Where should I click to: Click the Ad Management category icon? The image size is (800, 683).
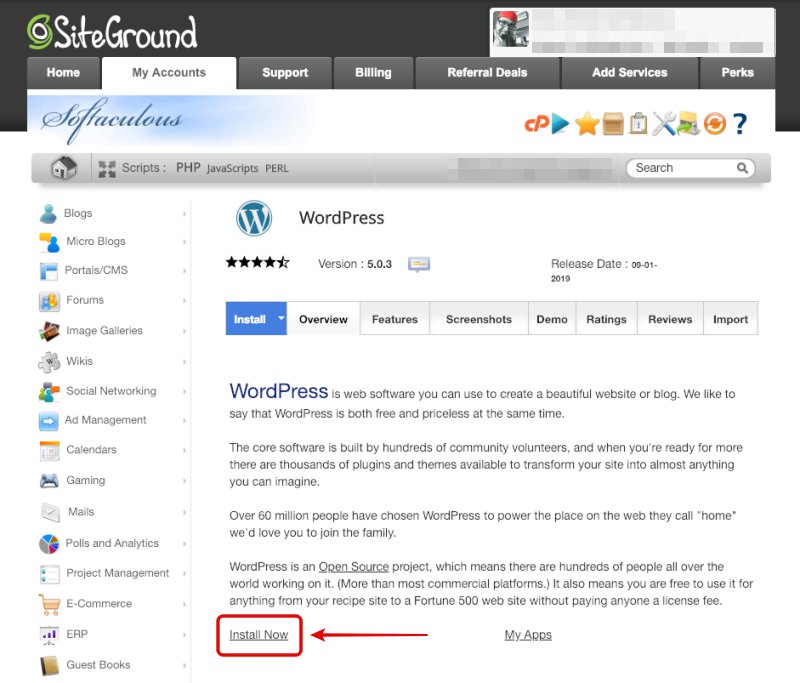tap(49, 421)
